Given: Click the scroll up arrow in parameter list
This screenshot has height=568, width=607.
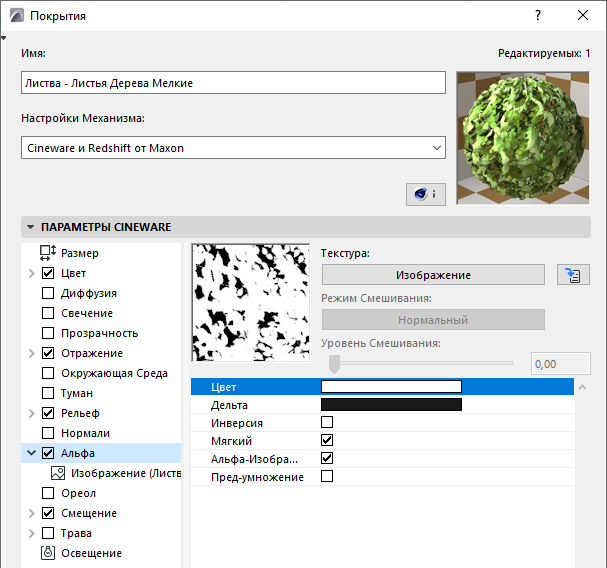Looking at the screenshot, I should [x=582, y=387].
